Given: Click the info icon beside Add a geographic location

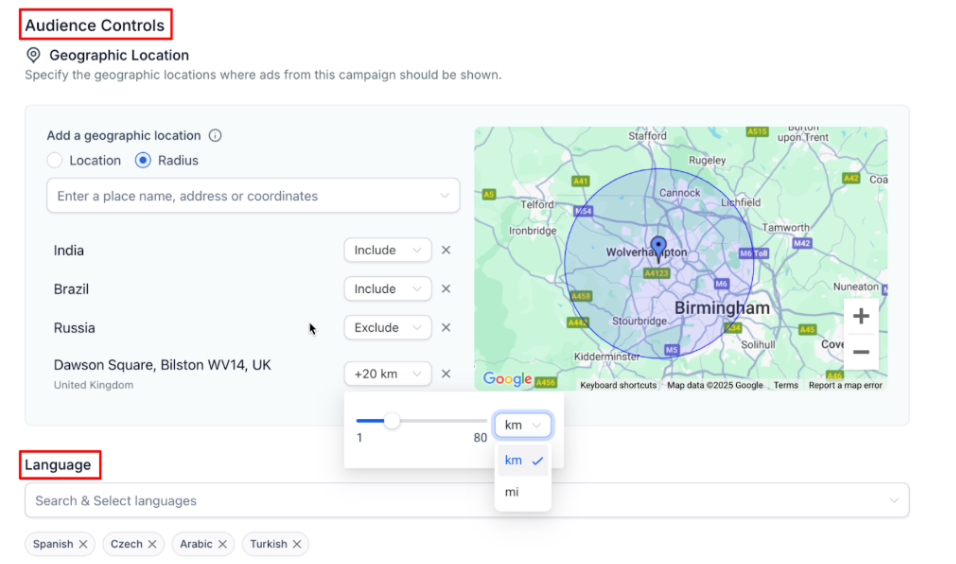Looking at the screenshot, I should (x=215, y=136).
